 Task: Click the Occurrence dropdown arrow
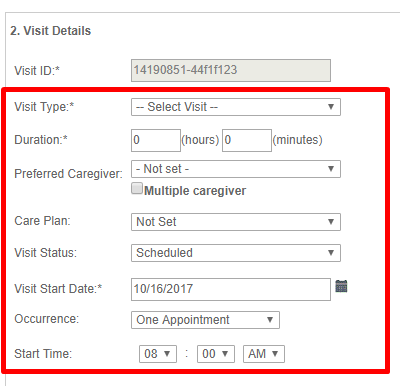[270, 320]
